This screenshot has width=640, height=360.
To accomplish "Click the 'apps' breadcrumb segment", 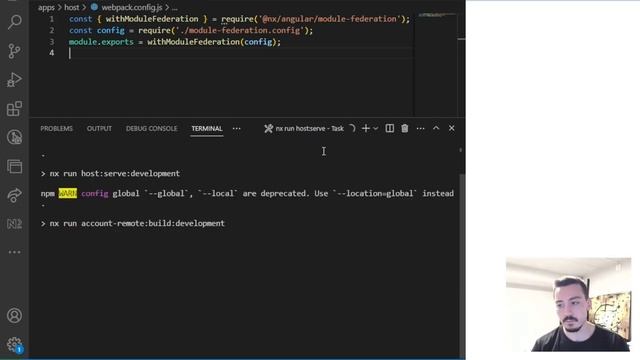I will click(x=46, y=7).
